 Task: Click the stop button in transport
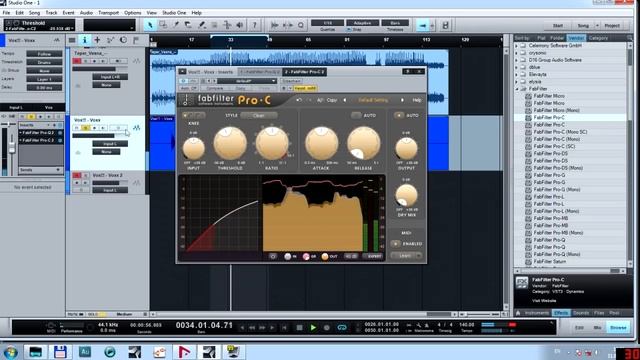pyautogui.click(x=299, y=327)
